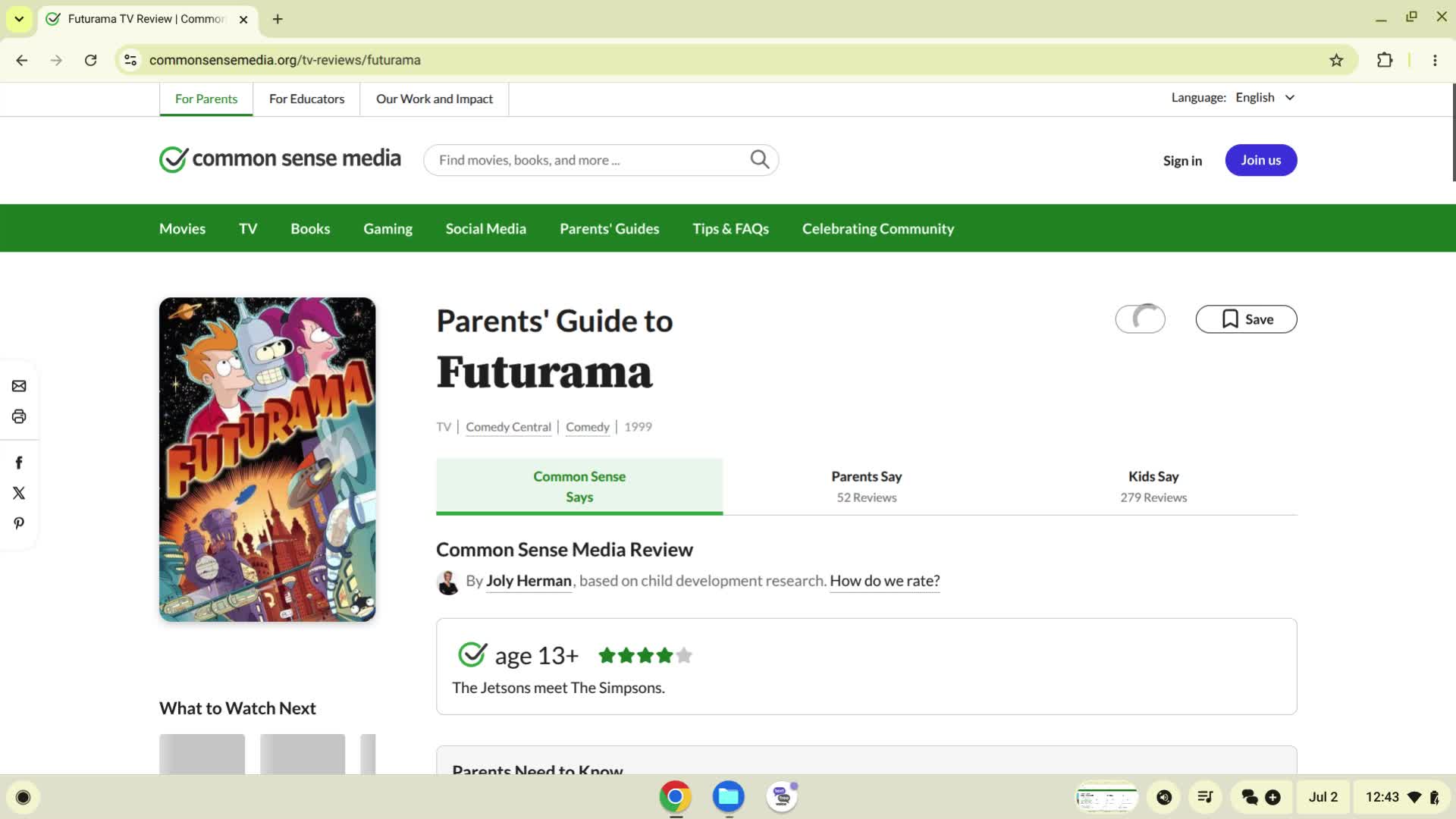Viewport: 1456px width, 819px height.
Task: Click the email share icon
Action: (19, 386)
